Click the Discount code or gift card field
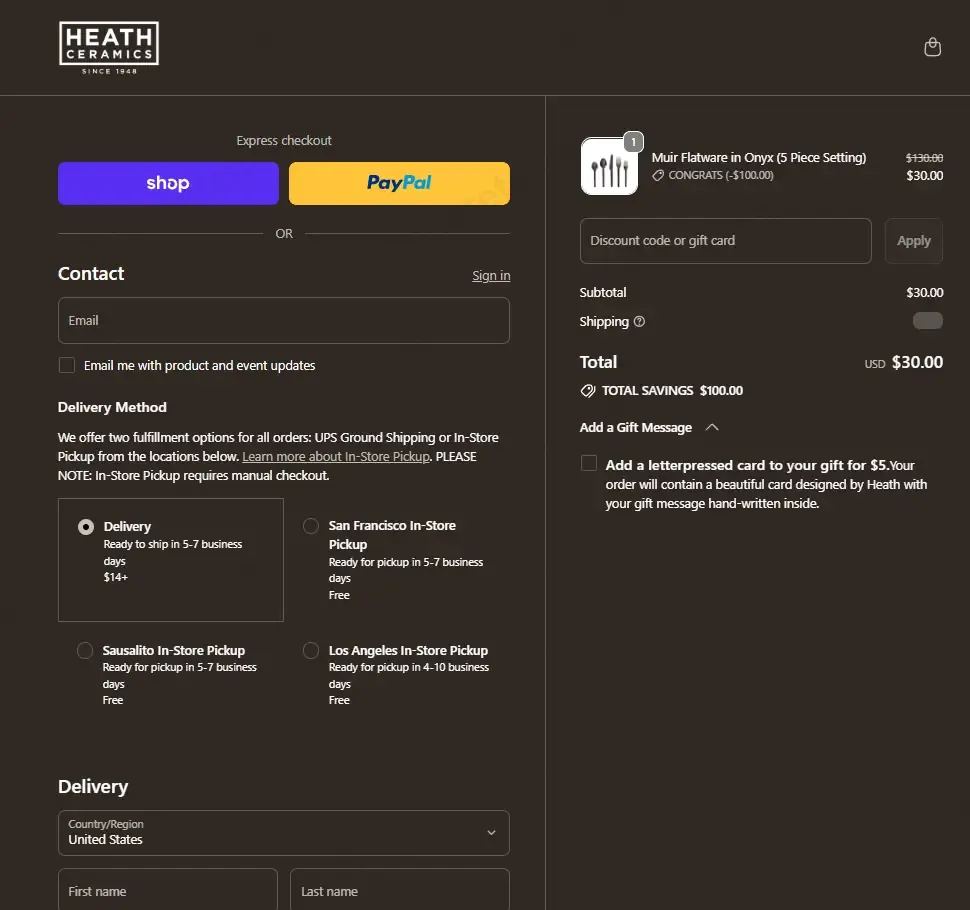This screenshot has height=910, width=970. pyautogui.click(x=725, y=241)
